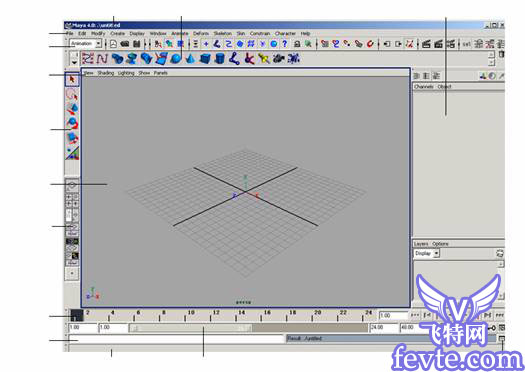
Task: Click the cylinder primitive shelf icon
Action: pyautogui.click(x=220, y=59)
